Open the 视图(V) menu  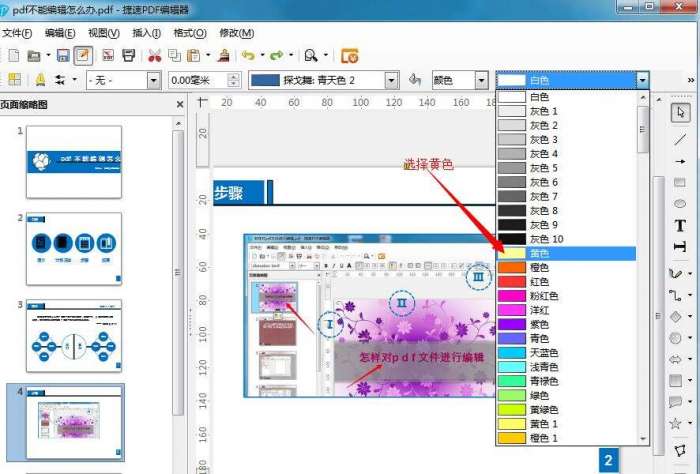coord(104,33)
